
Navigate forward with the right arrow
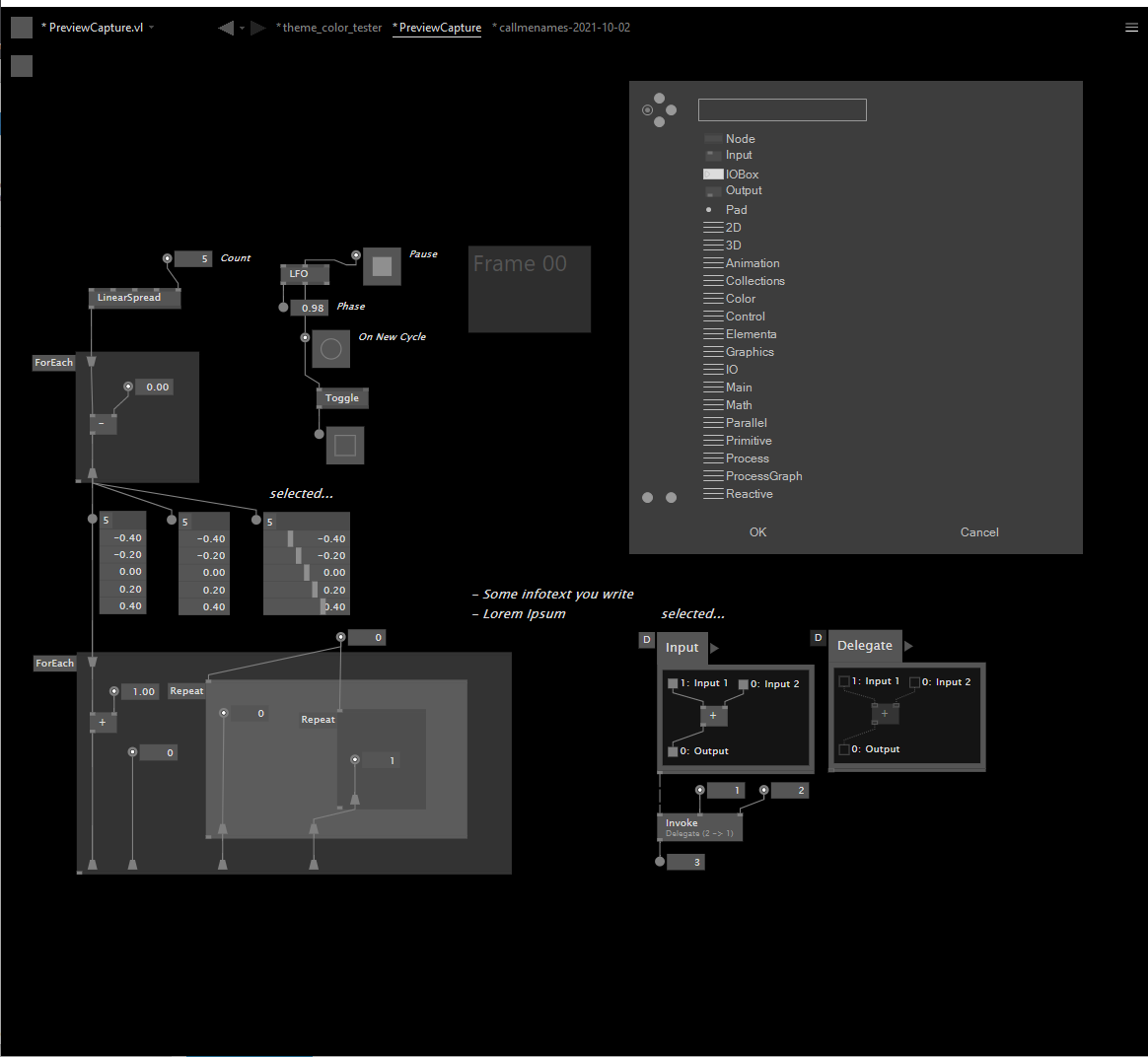click(x=257, y=28)
